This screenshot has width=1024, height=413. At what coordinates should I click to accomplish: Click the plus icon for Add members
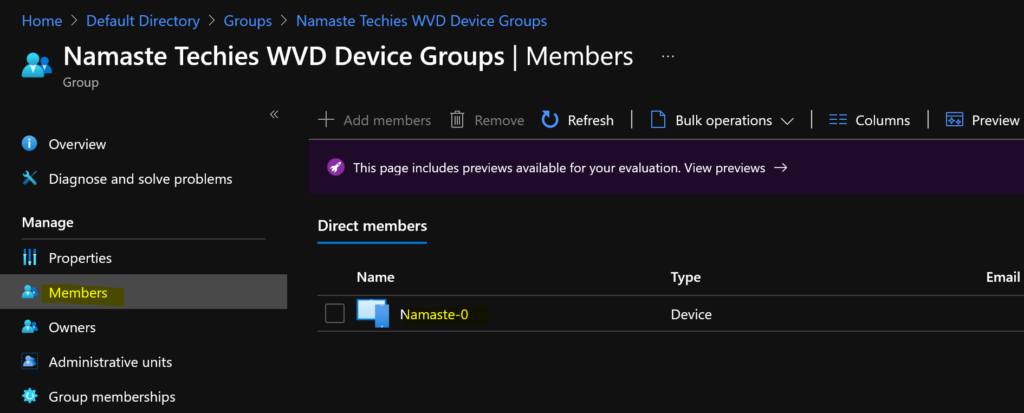(326, 120)
